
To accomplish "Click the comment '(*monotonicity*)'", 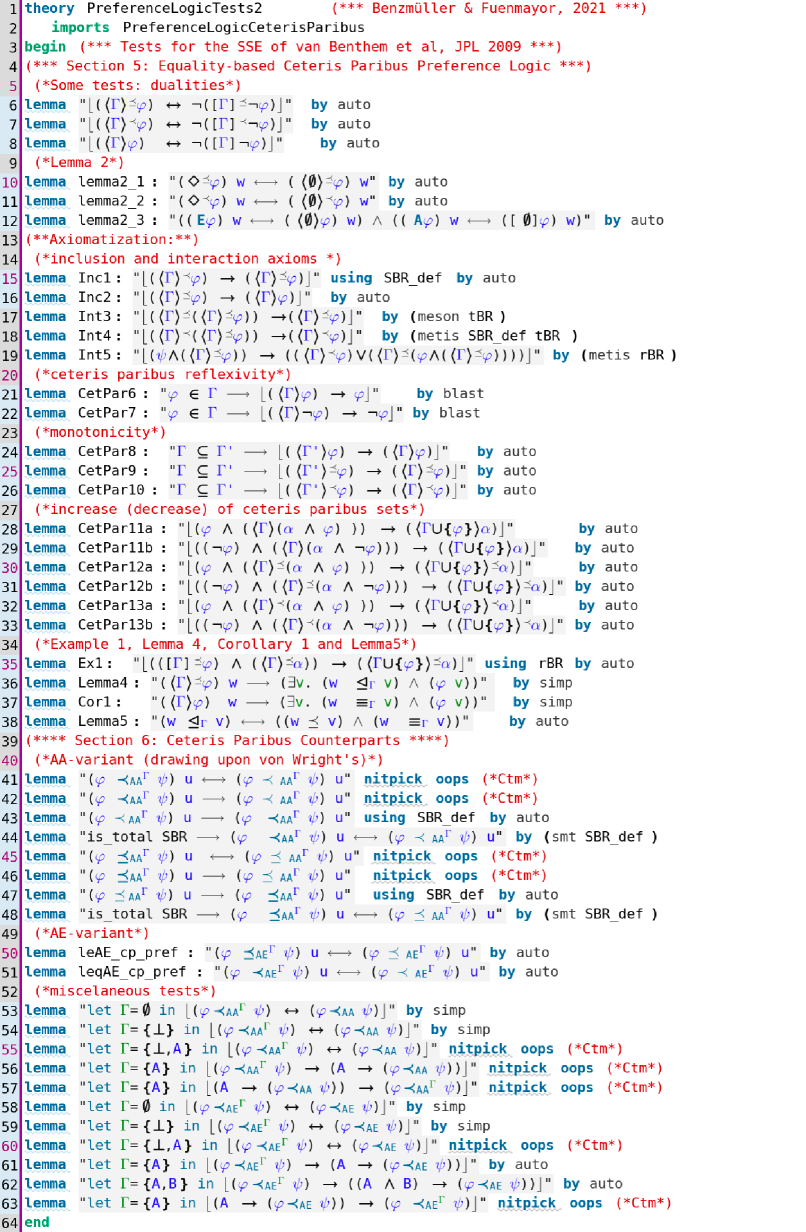I will (x=99, y=431).
